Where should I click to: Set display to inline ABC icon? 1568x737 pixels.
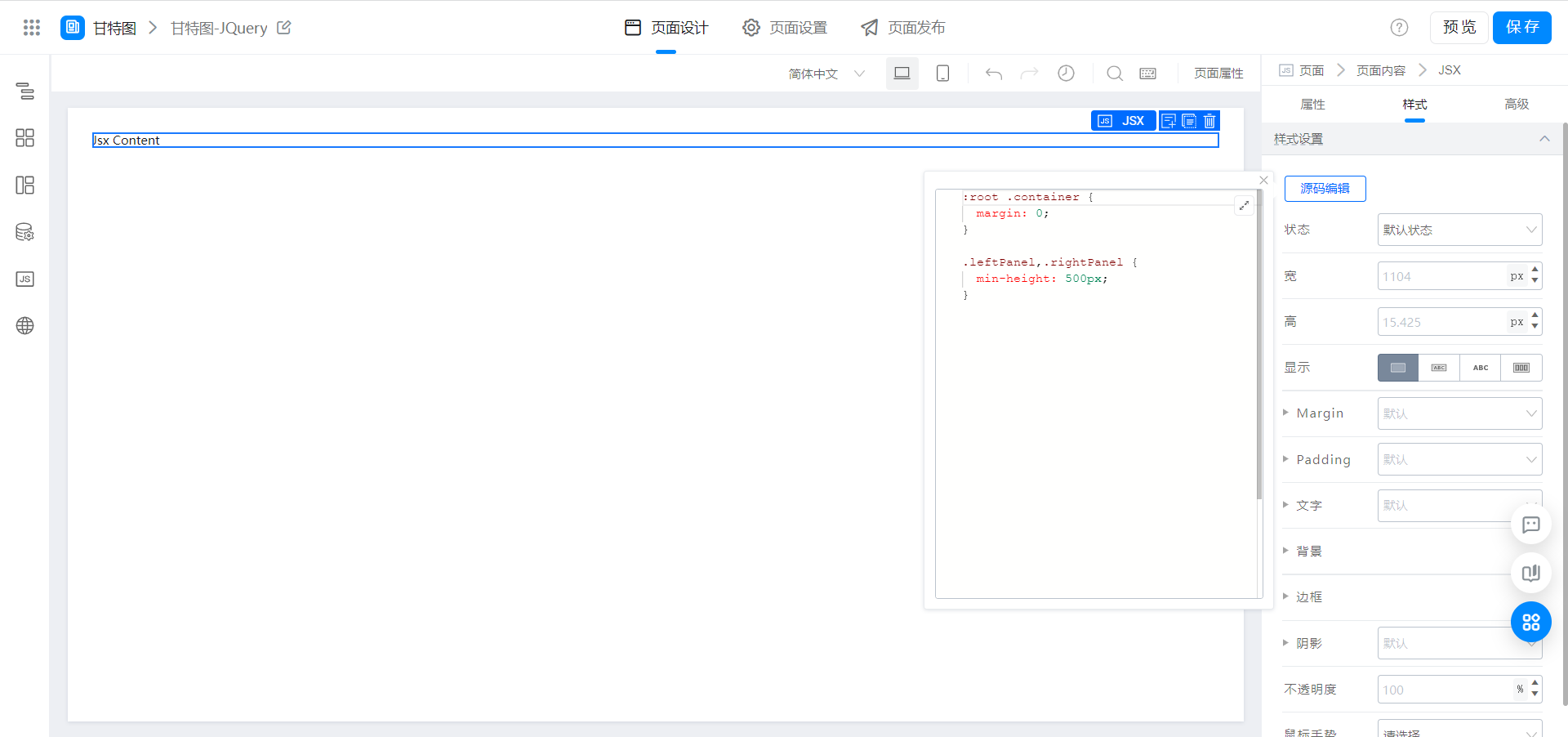(1481, 368)
